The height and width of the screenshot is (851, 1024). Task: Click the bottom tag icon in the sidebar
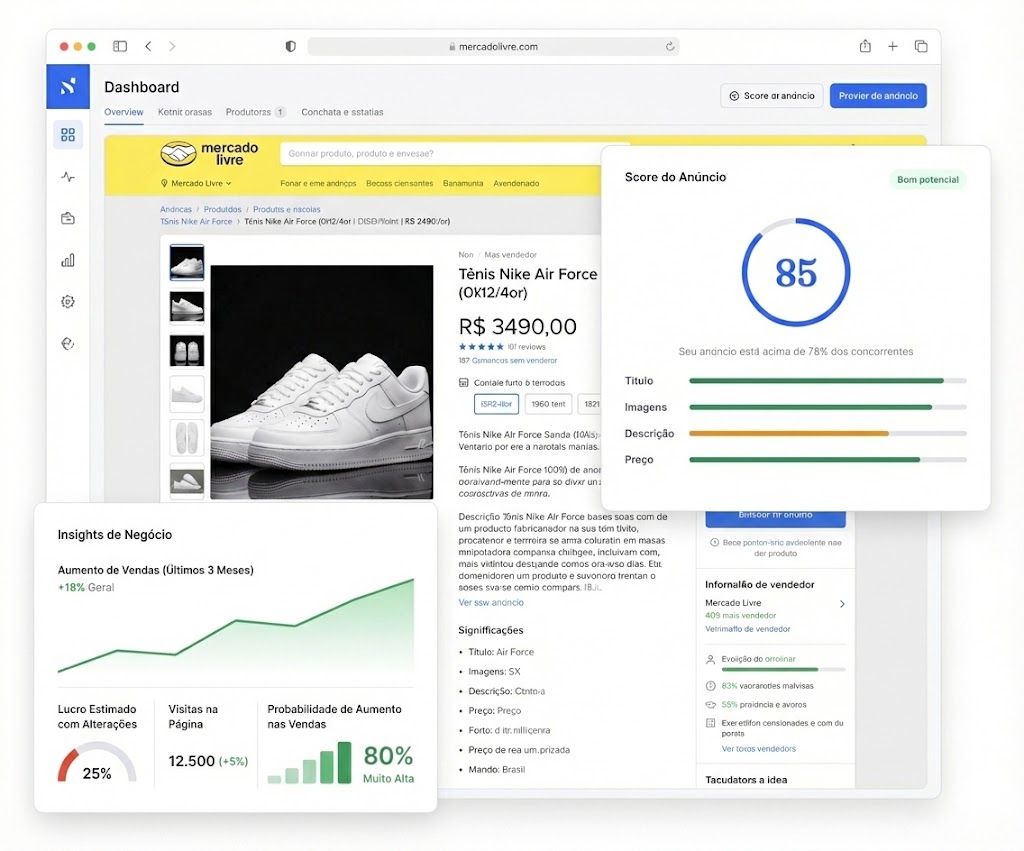click(x=67, y=343)
